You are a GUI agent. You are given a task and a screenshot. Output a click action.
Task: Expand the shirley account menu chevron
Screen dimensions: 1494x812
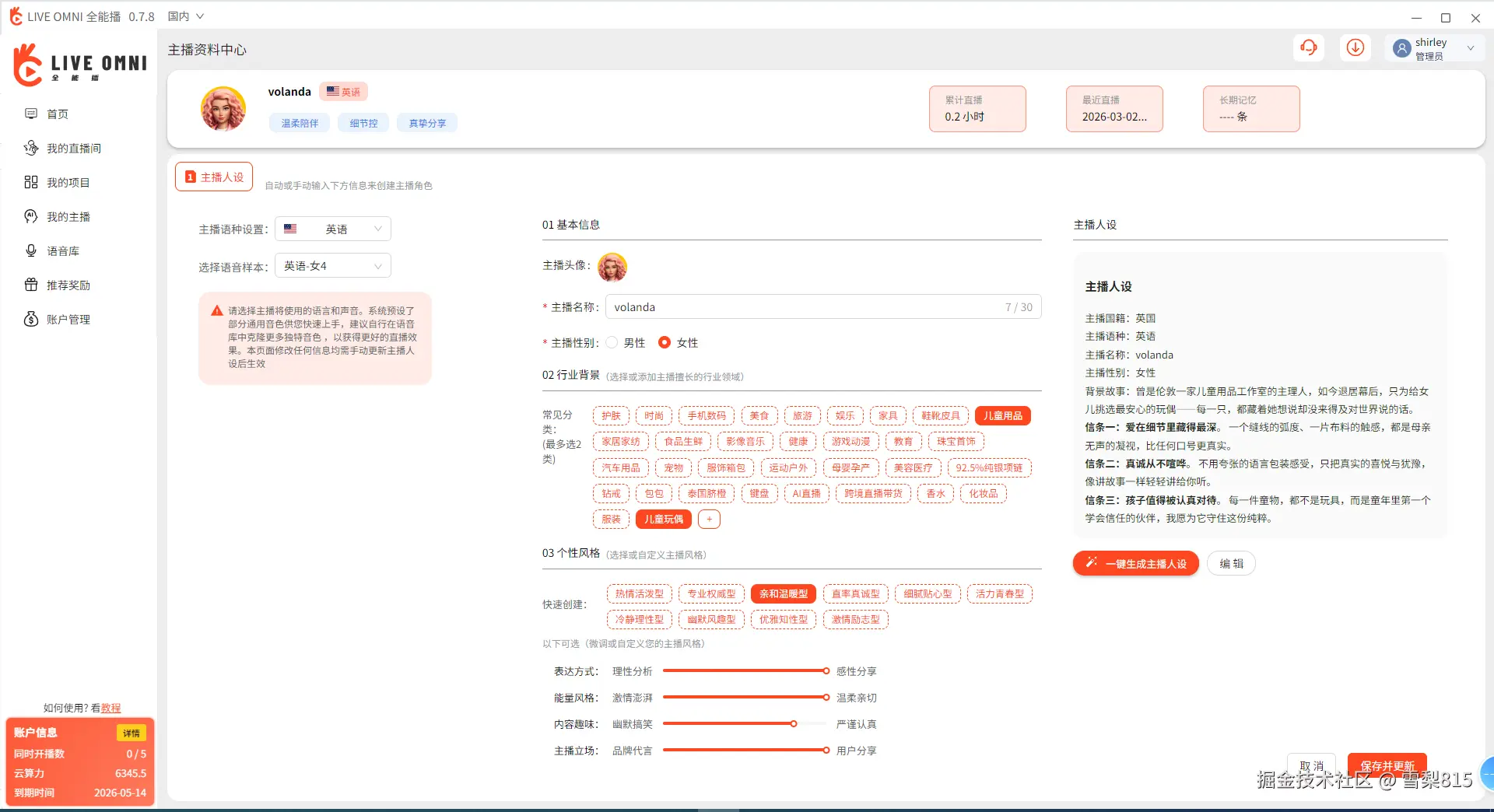click(x=1471, y=48)
